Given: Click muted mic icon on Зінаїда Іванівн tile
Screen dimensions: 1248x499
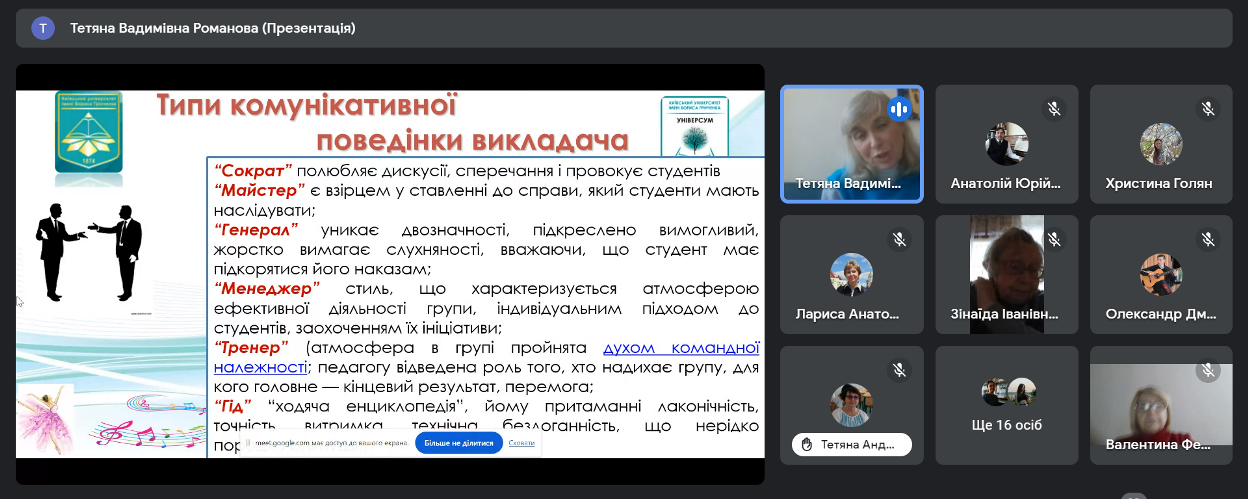Looking at the screenshot, I should (x=1053, y=239).
